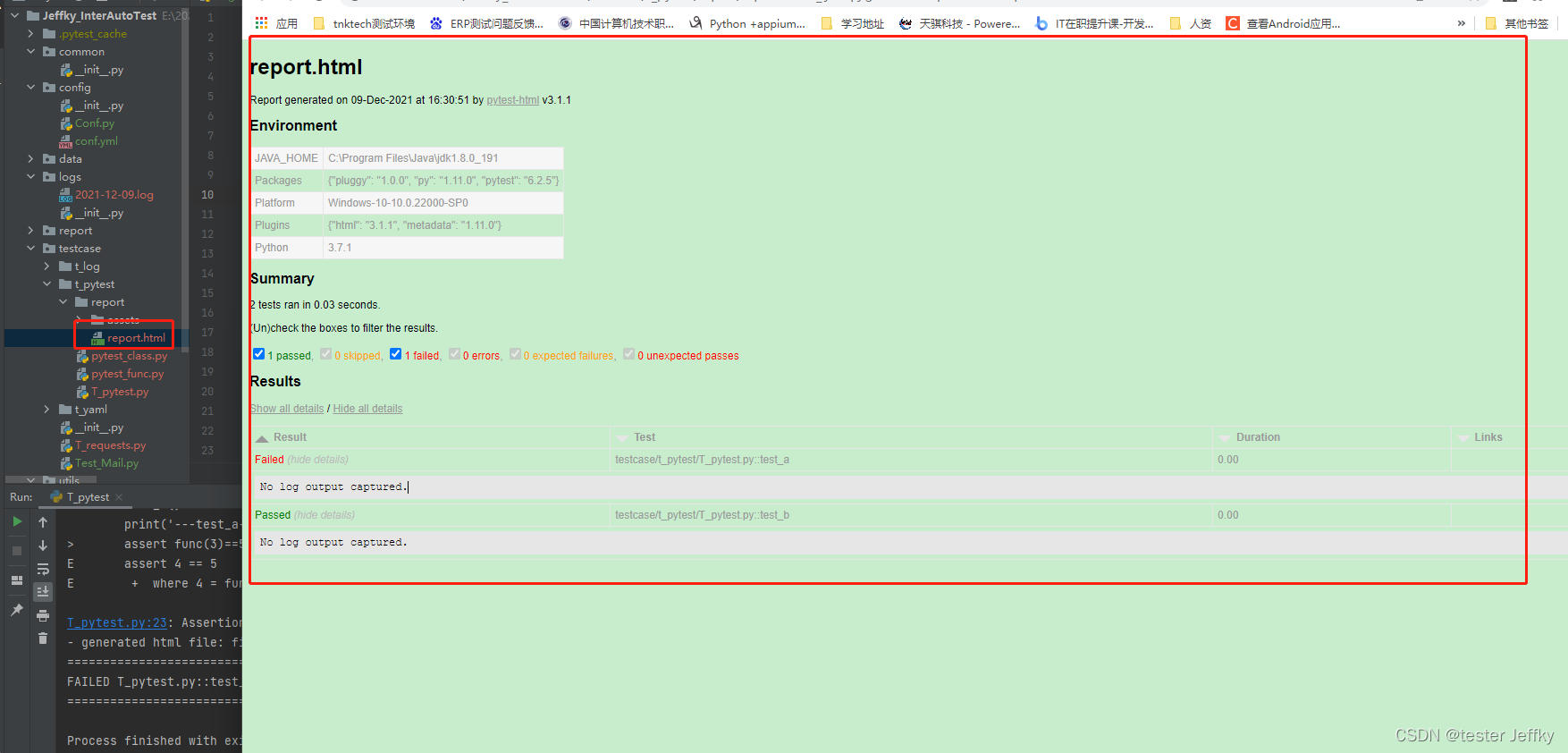Open the Chrome apps grid icon
The image size is (1568, 753).
(x=261, y=23)
